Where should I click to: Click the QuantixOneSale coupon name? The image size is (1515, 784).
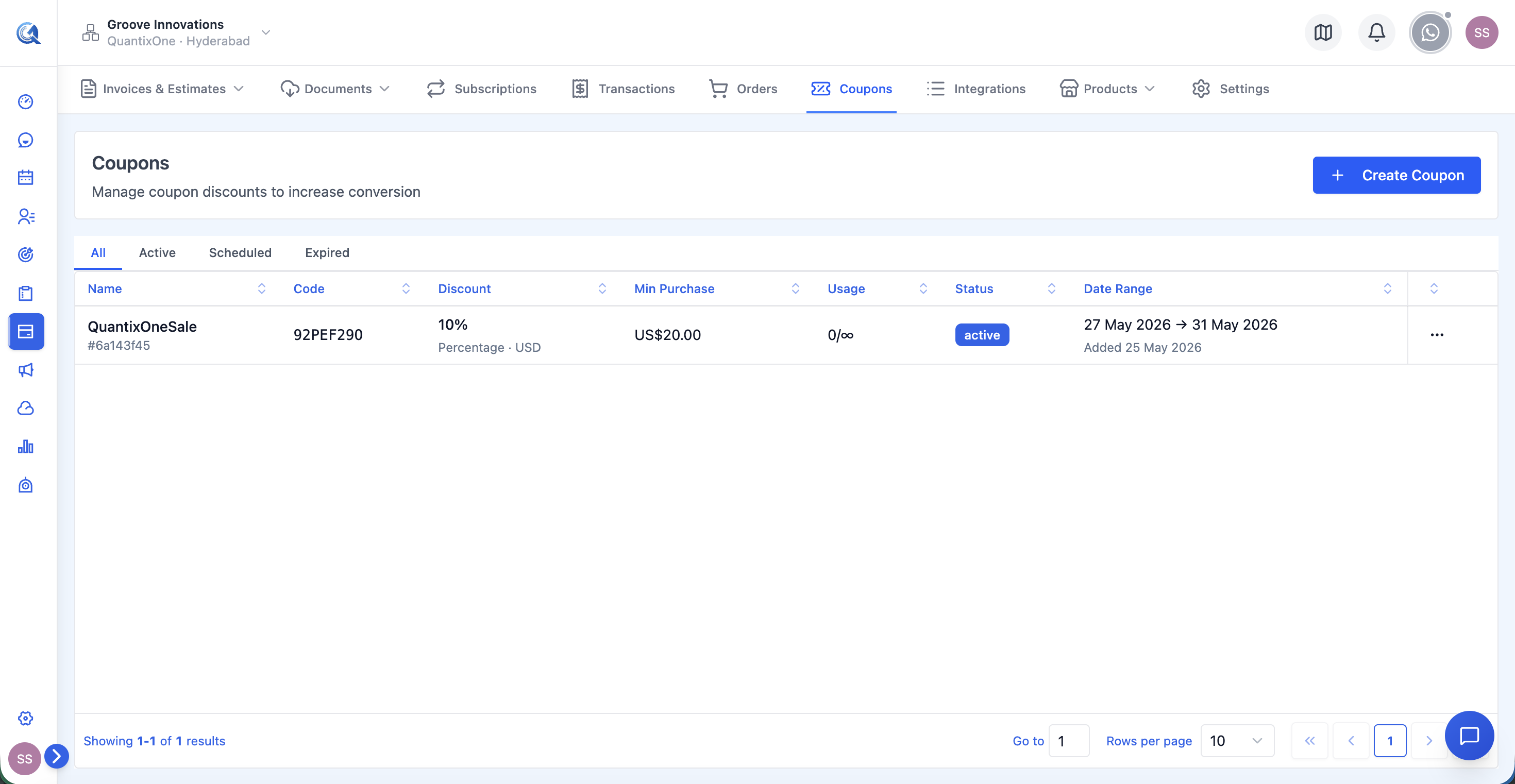[x=142, y=327]
